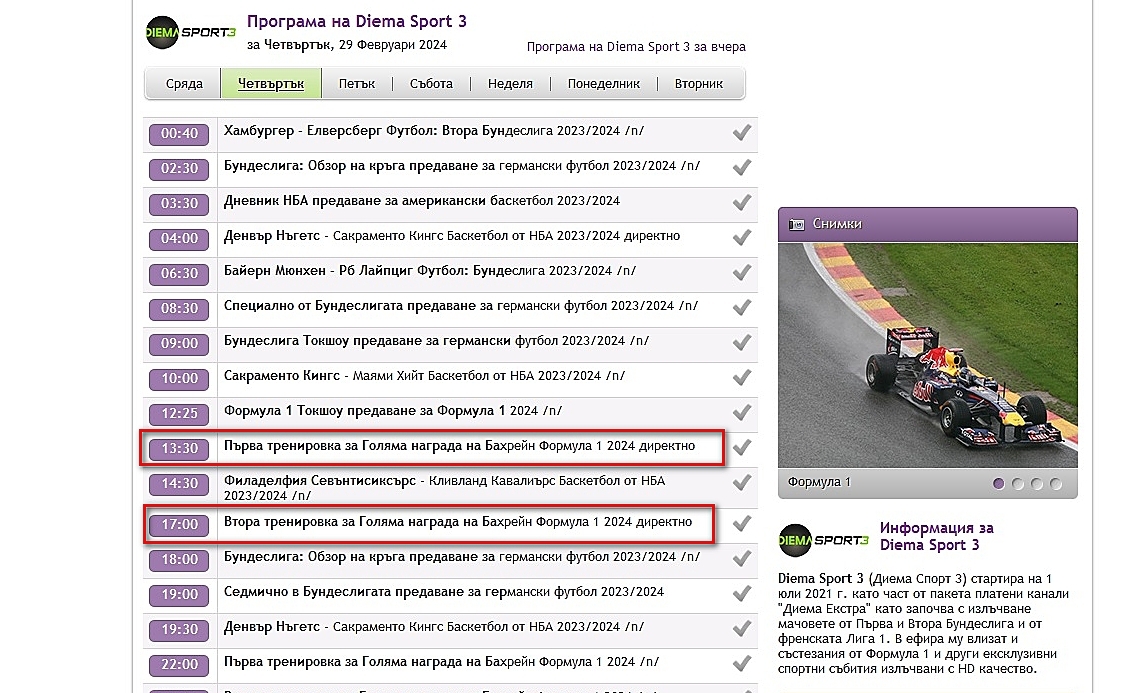
Task: Click the 12:25 time badge
Action: (x=179, y=413)
